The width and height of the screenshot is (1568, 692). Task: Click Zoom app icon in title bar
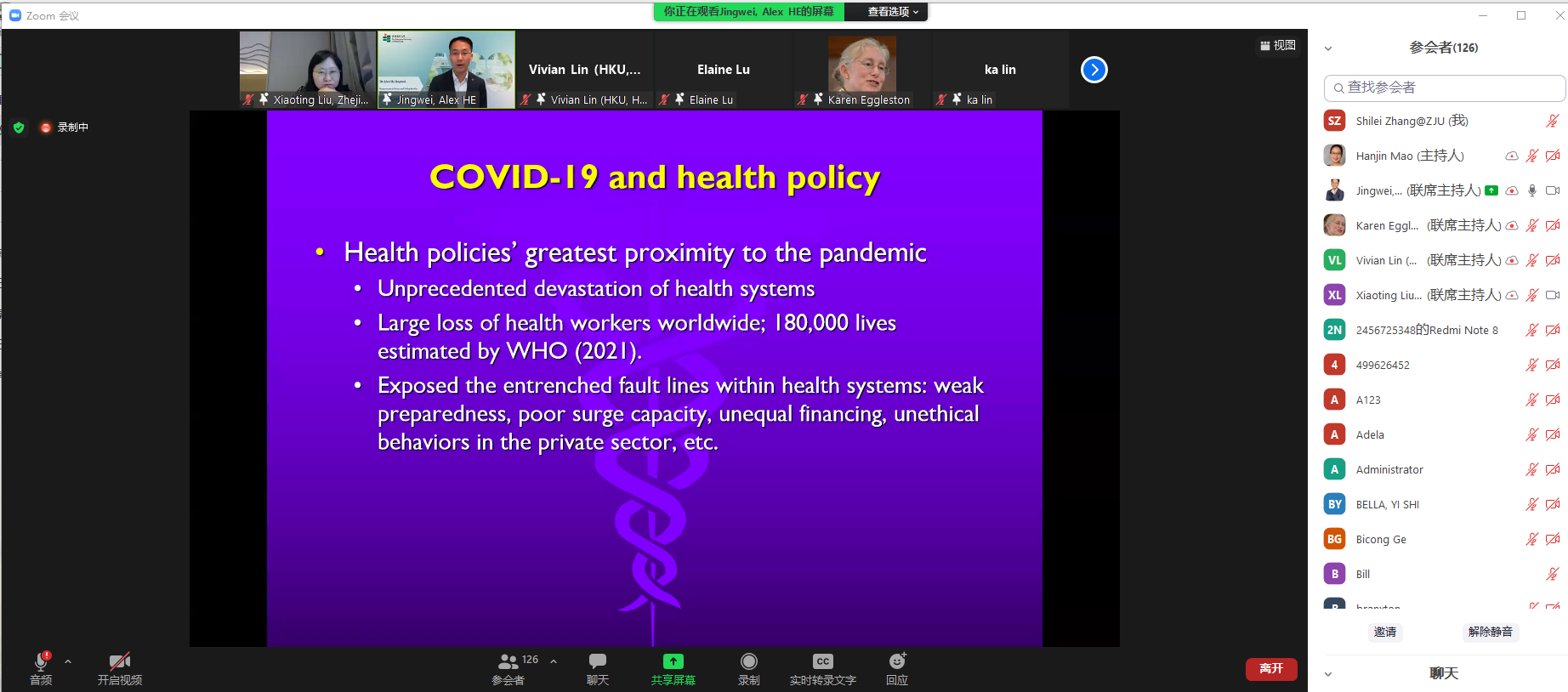(x=15, y=15)
